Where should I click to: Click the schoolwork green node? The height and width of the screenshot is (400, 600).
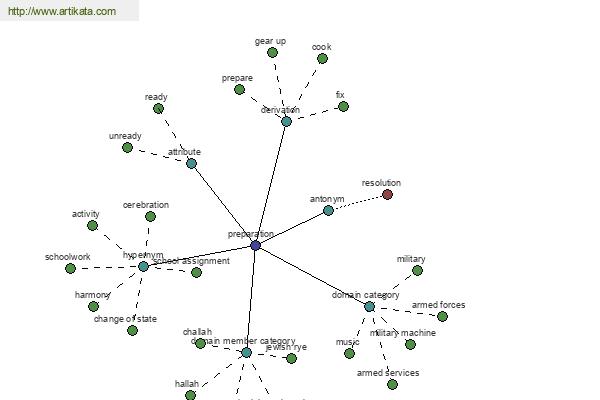(x=70, y=268)
